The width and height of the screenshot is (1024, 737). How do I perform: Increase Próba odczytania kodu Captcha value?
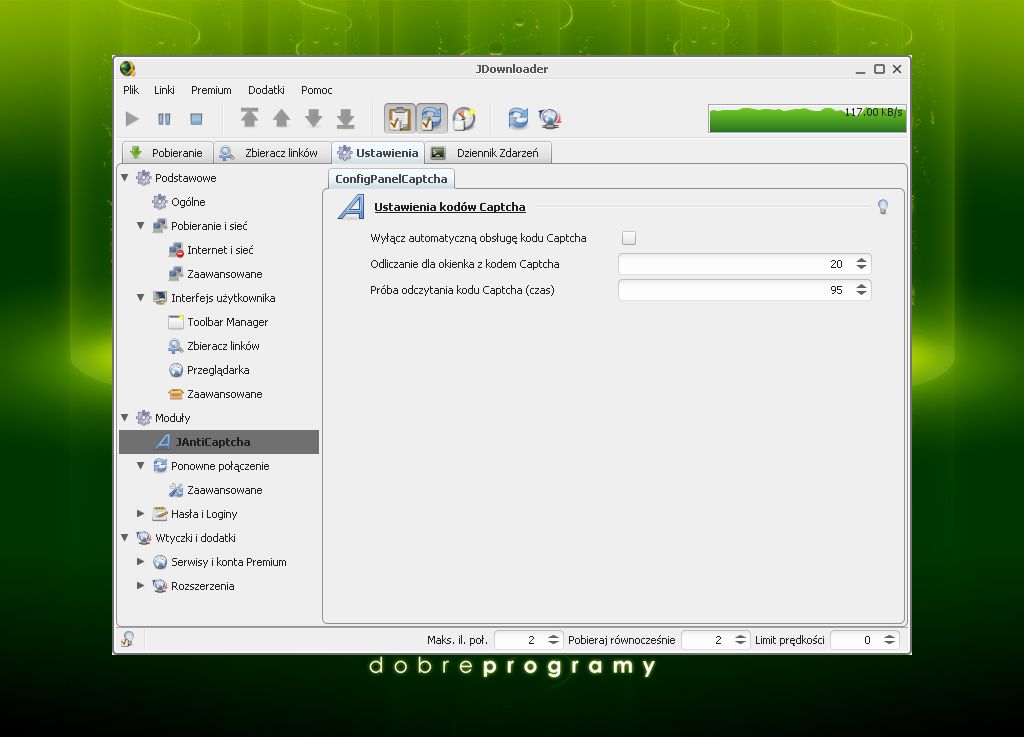click(x=861, y=286)
